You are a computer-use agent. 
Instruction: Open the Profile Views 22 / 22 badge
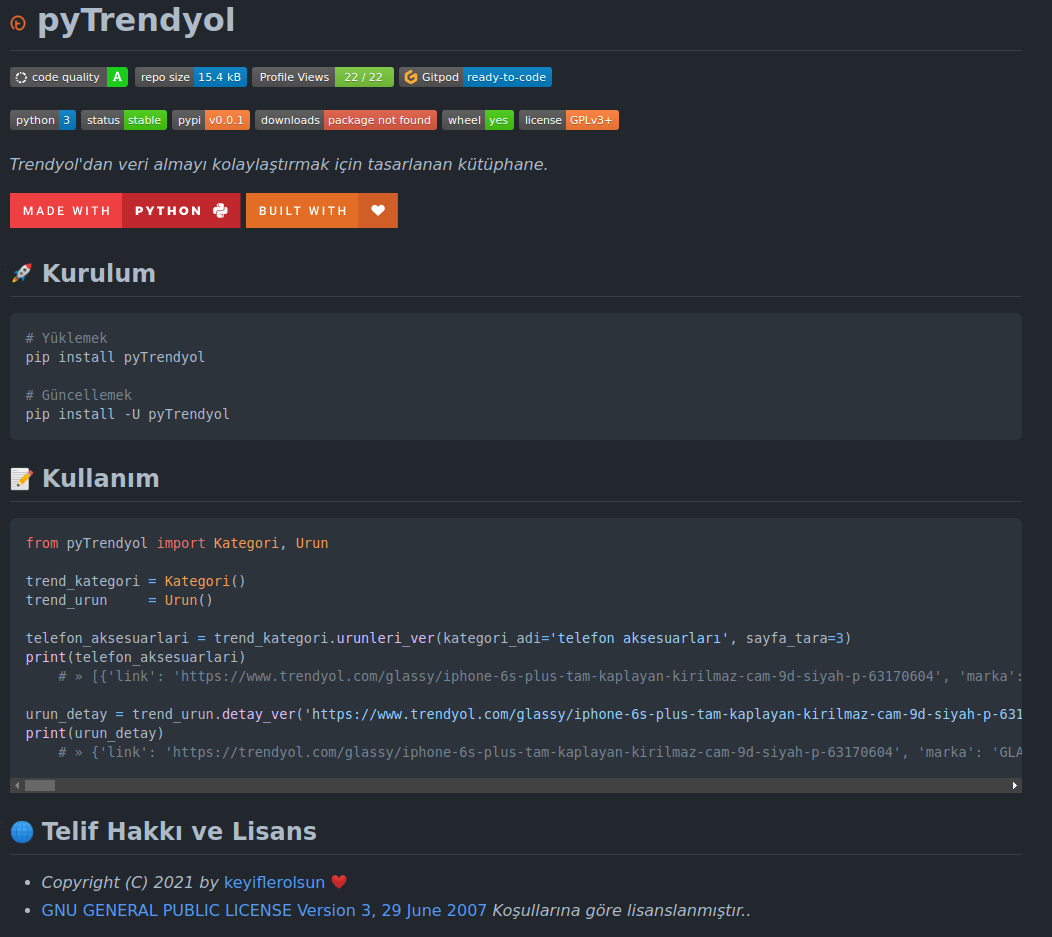[323, 77]
